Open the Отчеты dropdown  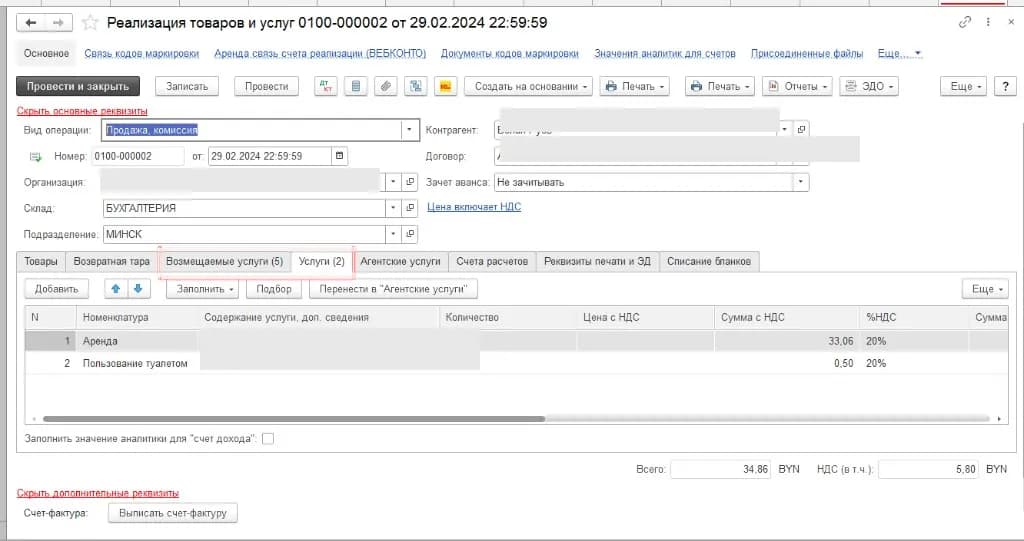pos(797,86)
